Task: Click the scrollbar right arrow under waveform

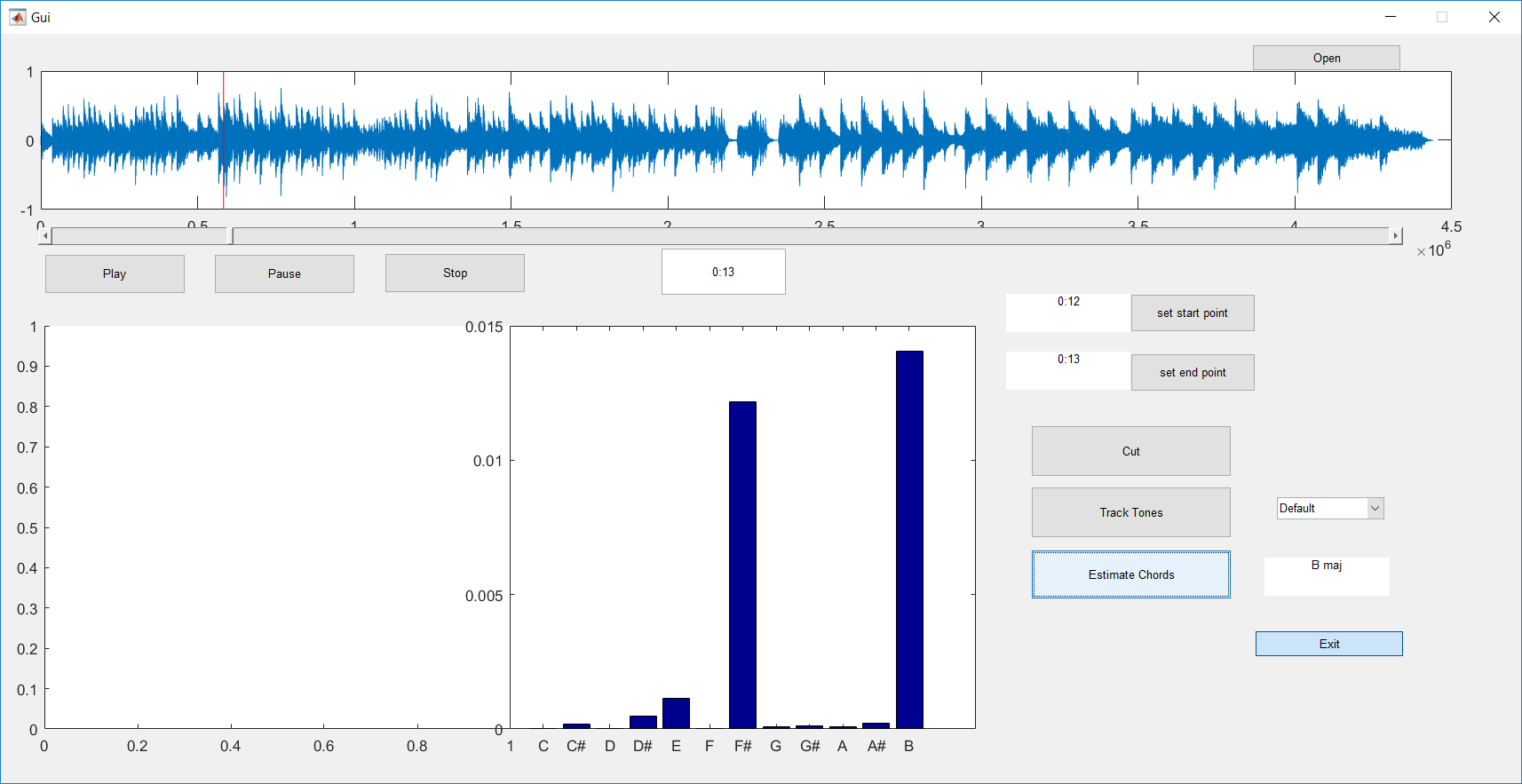Action: coord(1396,235)
